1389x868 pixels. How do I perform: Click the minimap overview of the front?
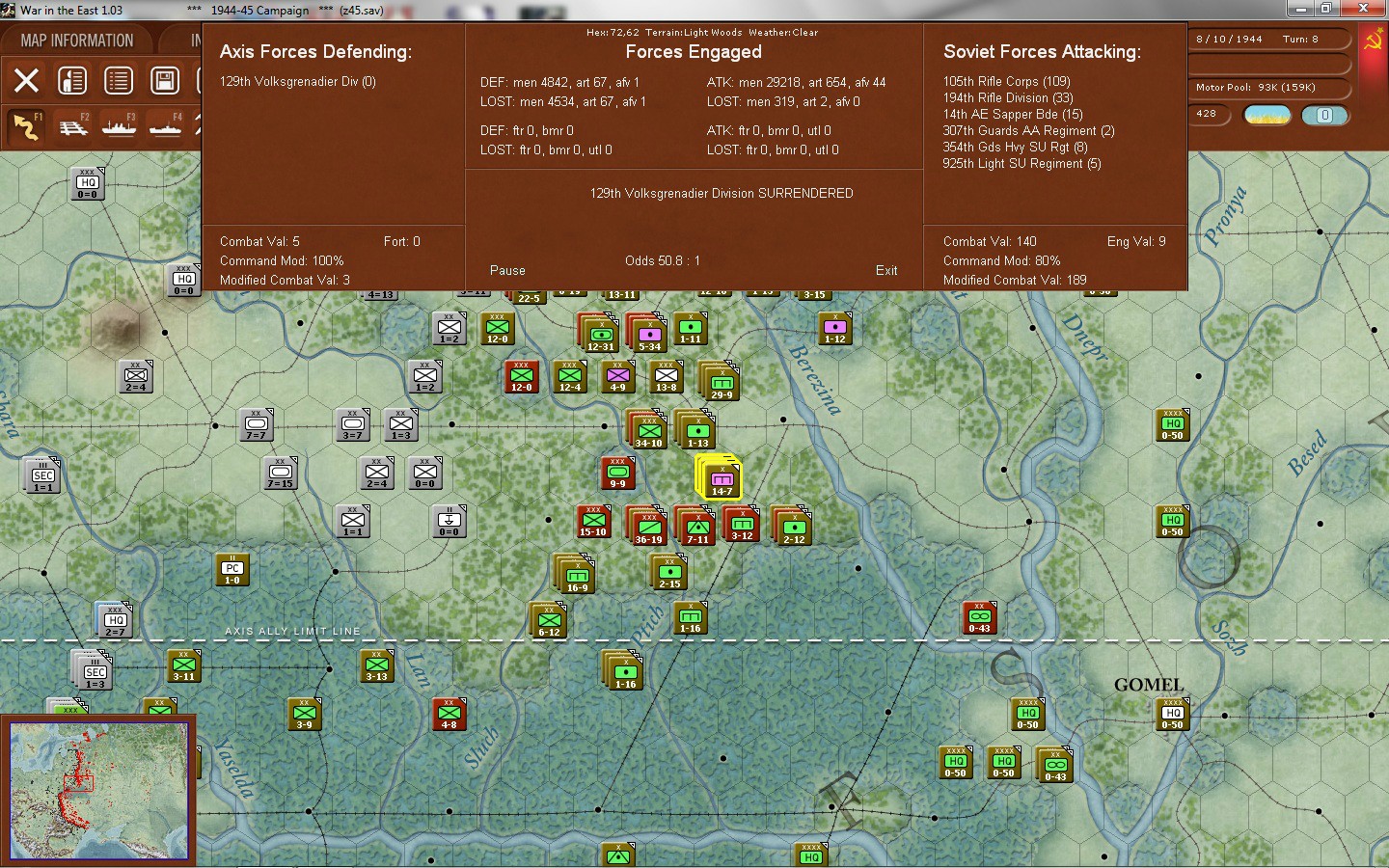[98, 790]
